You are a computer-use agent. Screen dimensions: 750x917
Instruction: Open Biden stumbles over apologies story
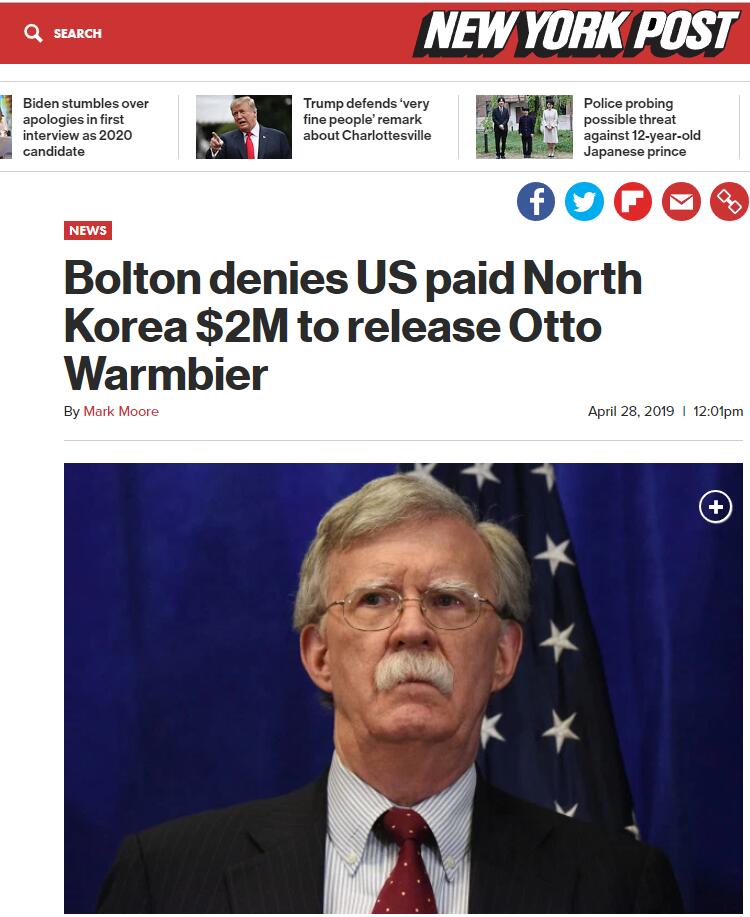tap(86, 127)
